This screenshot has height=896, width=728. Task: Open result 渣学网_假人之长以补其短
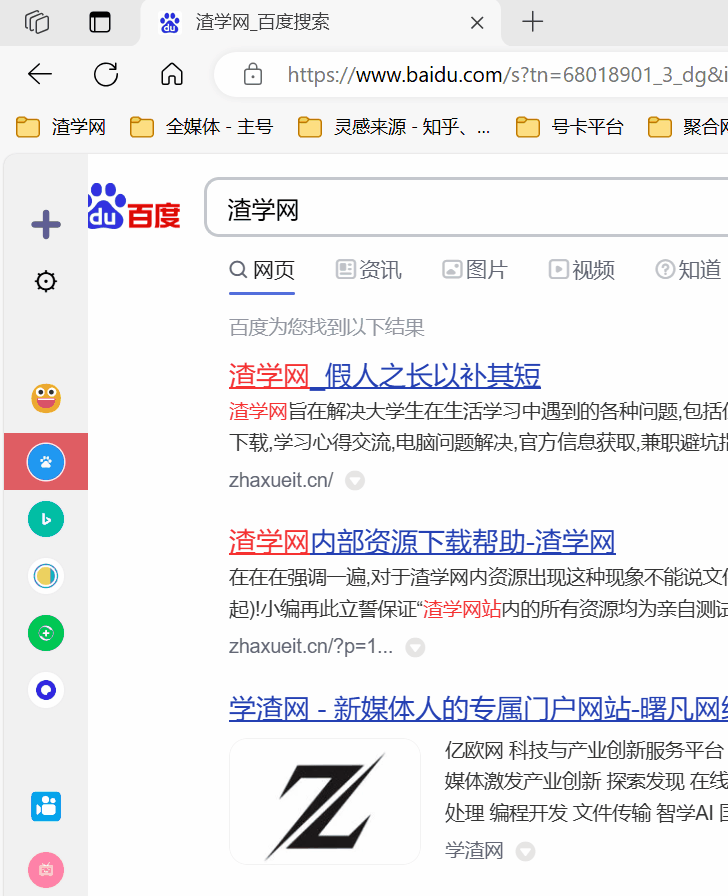click(385, 376)
